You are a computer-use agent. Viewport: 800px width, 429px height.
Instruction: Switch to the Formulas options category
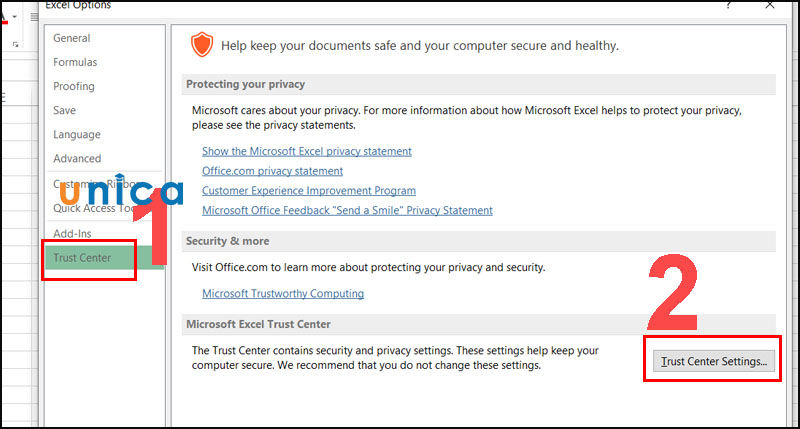[x=75, y=62]
